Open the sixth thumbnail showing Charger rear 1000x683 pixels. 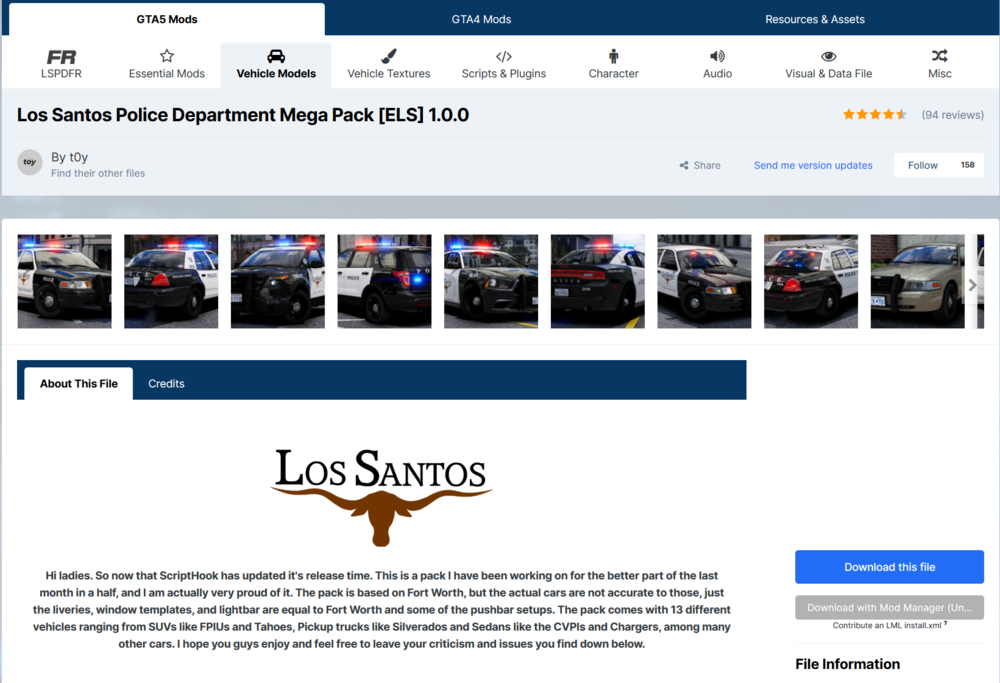pyautogui.click(x=598, y=281)
